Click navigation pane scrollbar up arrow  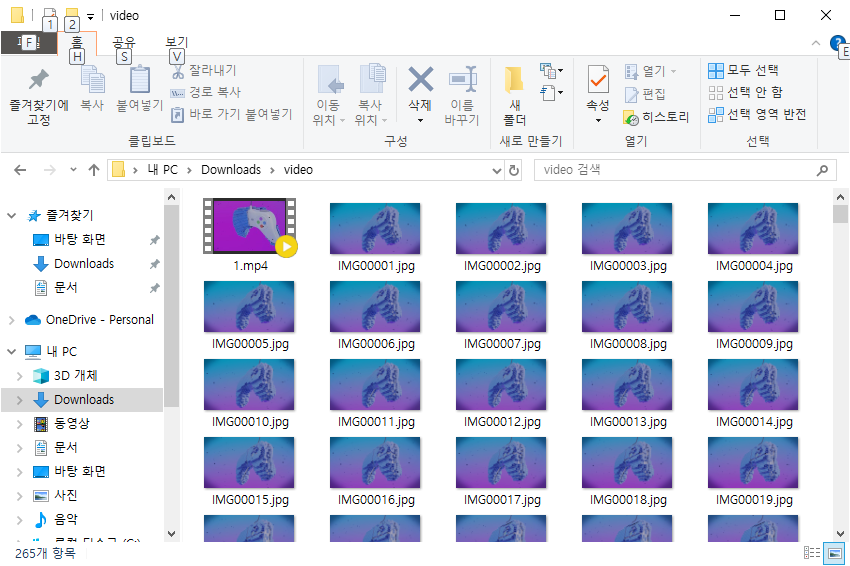[x=171, y=197]
